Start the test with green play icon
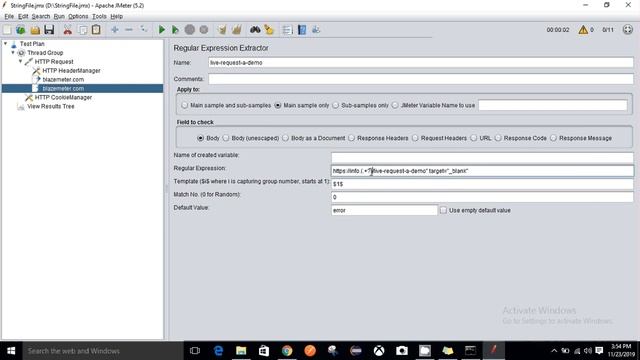Viewport: 640px width, 360px height. tap(162, 30)
